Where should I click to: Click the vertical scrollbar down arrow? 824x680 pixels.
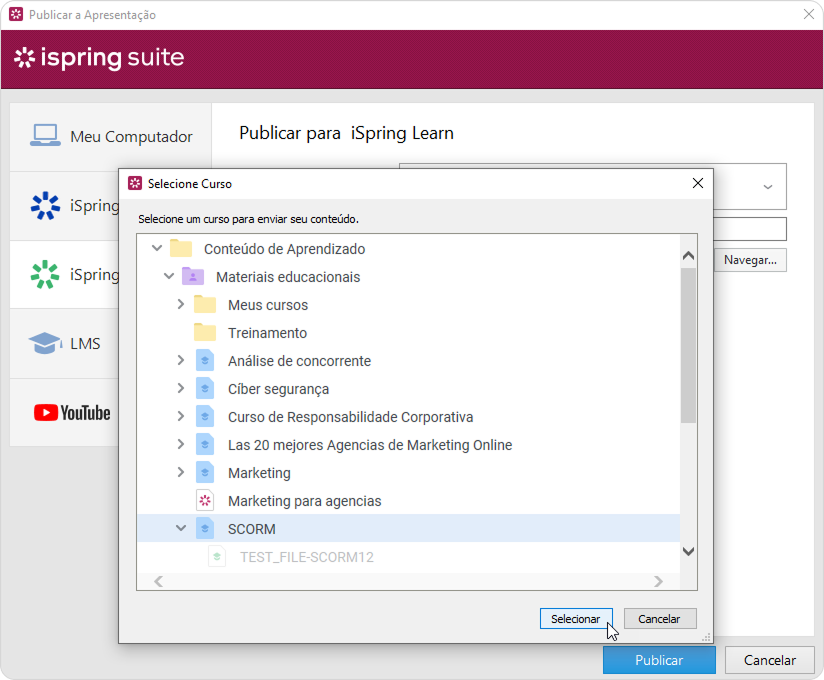[x=688, y=551]
